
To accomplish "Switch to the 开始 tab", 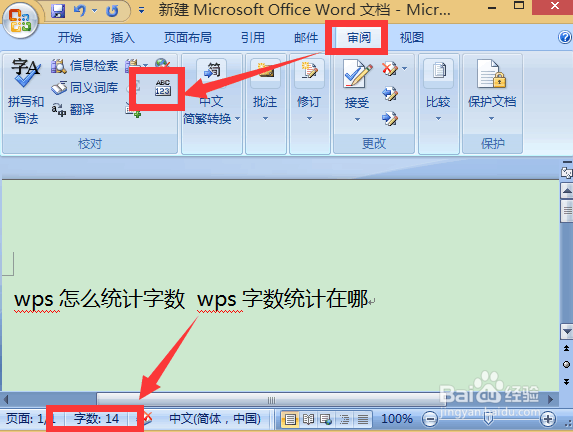I will coord(70,37).
